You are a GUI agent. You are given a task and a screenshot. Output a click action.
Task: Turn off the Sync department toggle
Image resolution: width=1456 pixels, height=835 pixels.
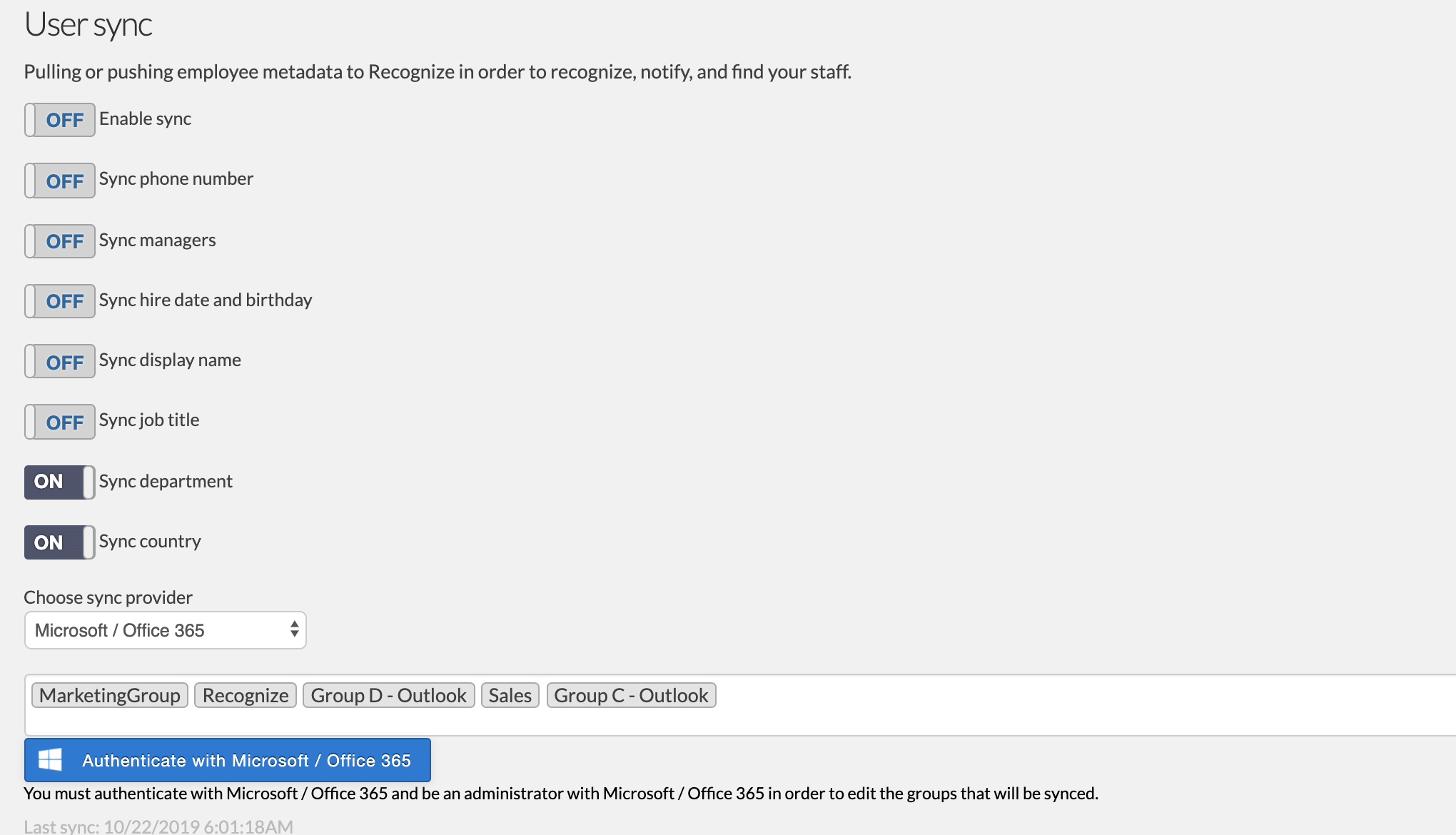click(x=60, y=482)
